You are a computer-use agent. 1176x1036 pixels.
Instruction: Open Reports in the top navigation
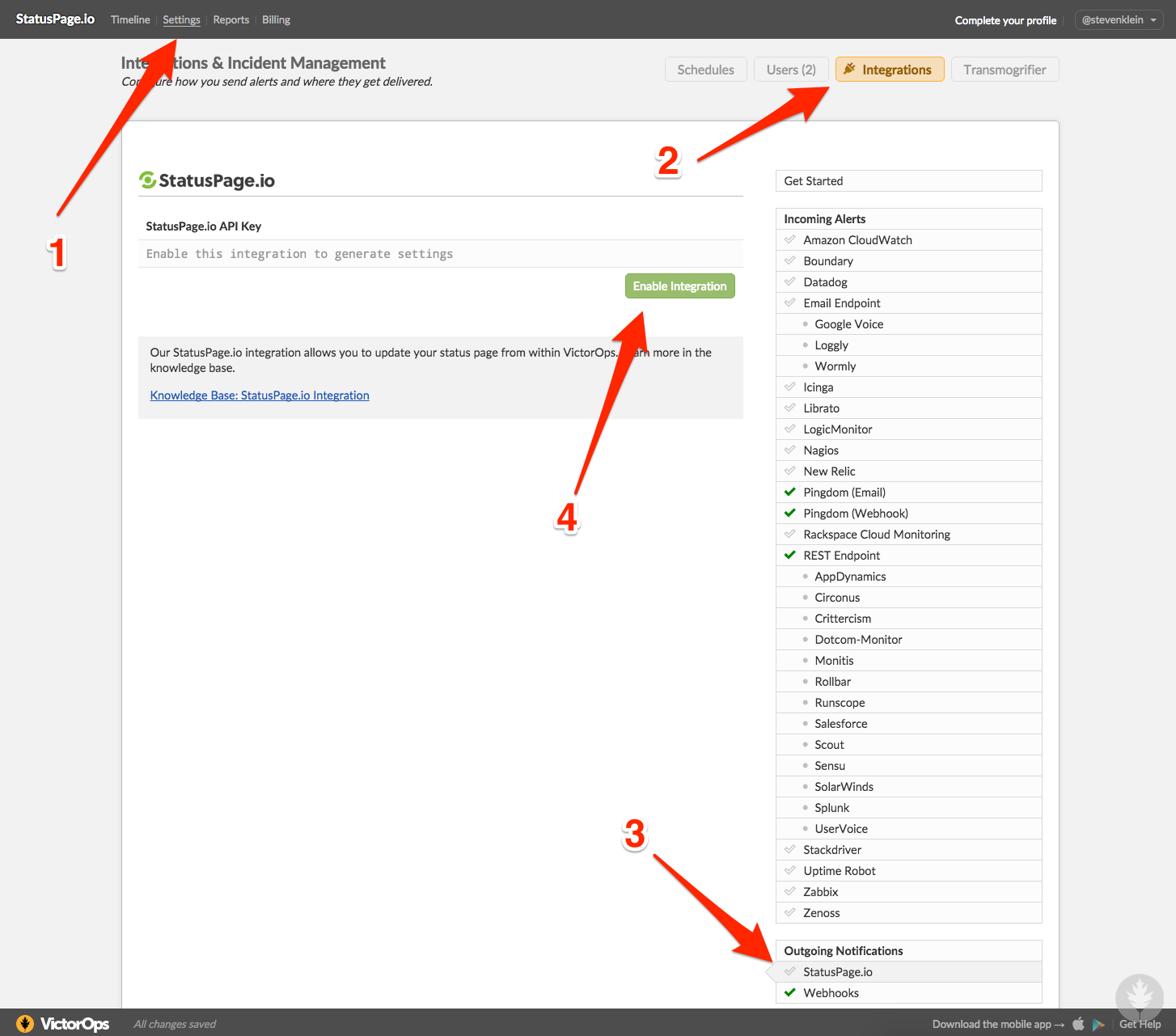[231, 19]
